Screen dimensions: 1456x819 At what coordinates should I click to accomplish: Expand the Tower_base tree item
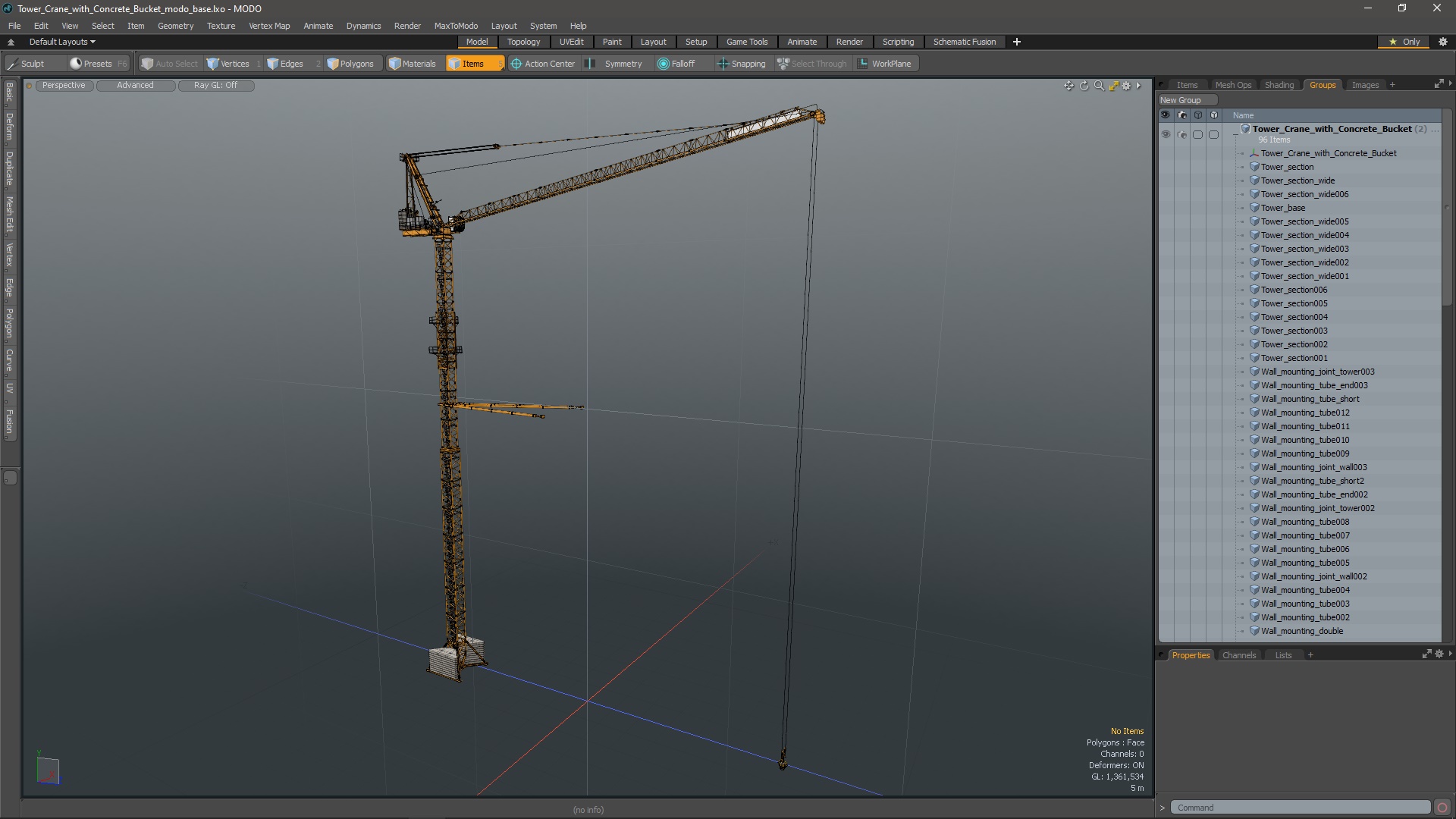[1242, 208]
